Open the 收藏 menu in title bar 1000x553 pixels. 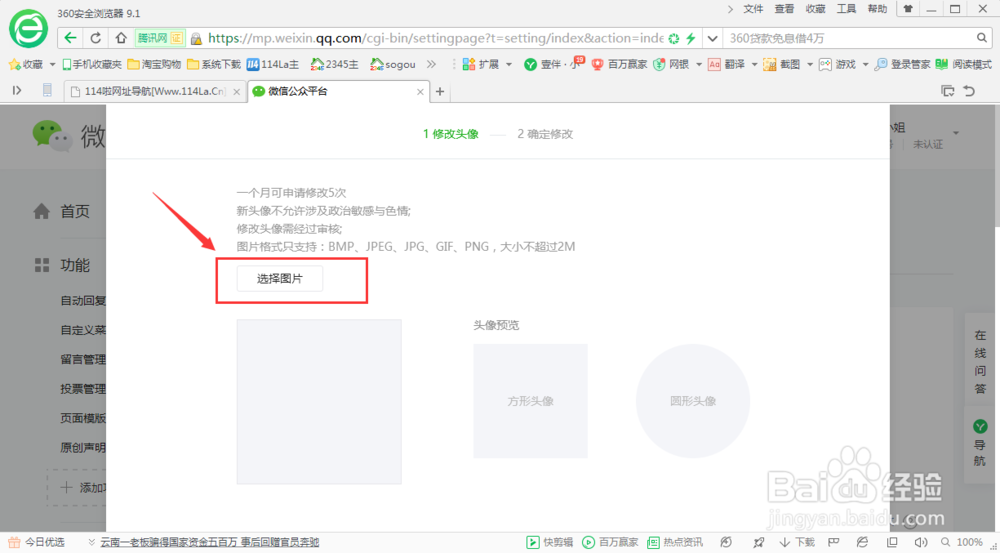[816, 9]
